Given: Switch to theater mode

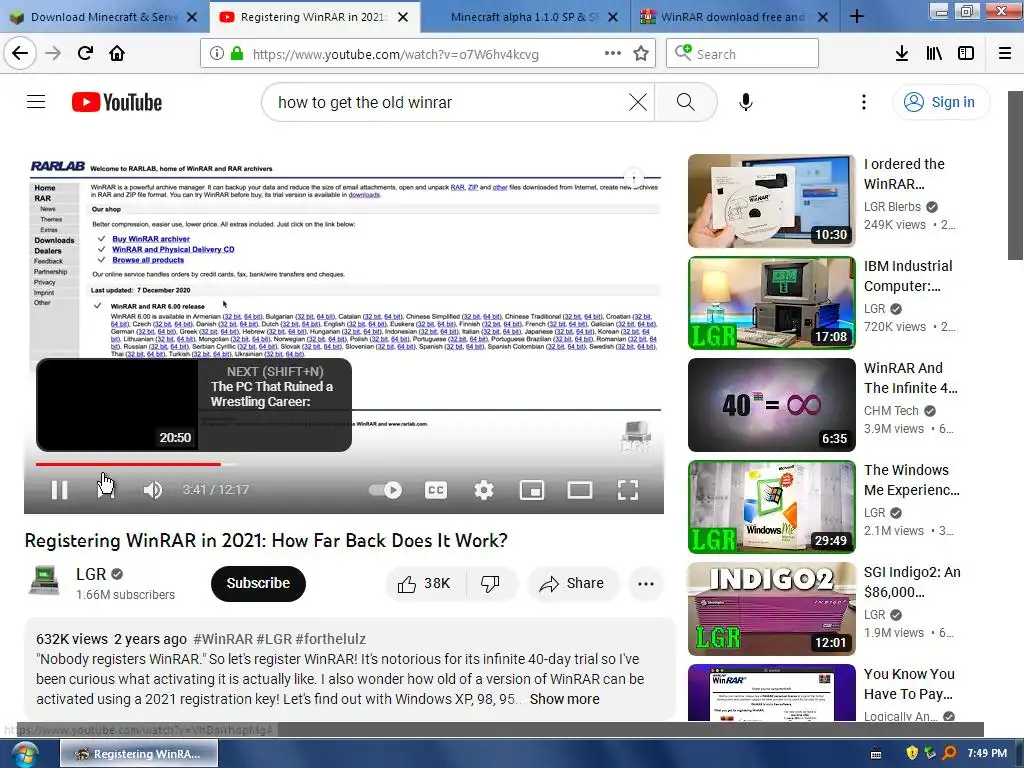Looking at the screenshot, I should tap(580, 490).
